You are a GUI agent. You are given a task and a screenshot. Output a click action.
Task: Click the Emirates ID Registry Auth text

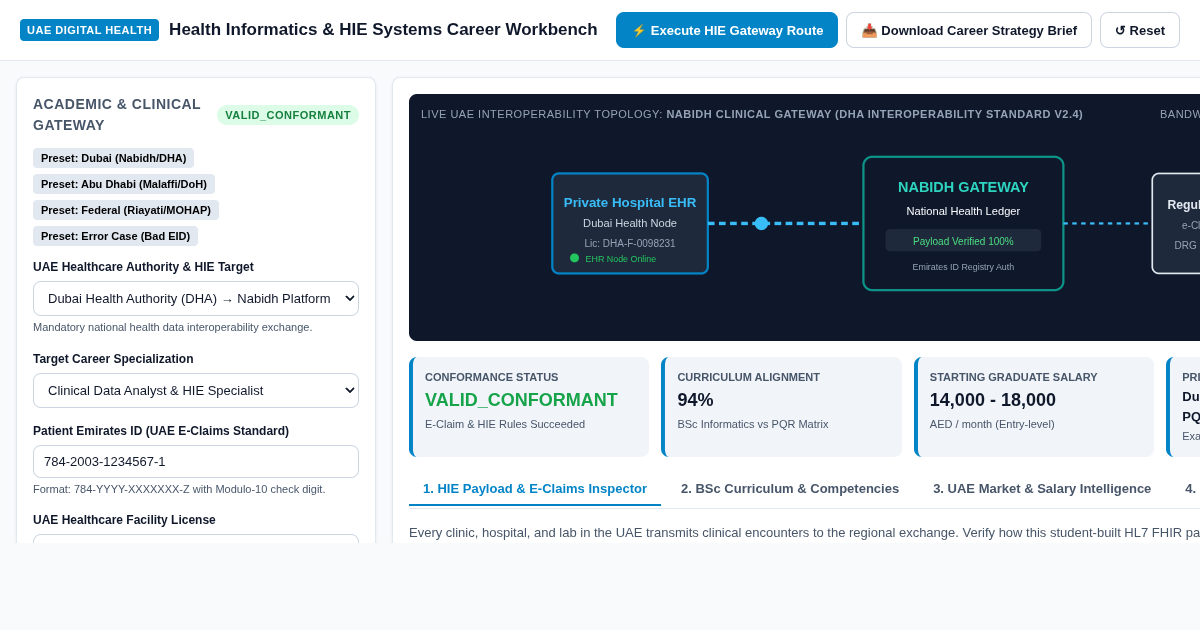point(963,267)
